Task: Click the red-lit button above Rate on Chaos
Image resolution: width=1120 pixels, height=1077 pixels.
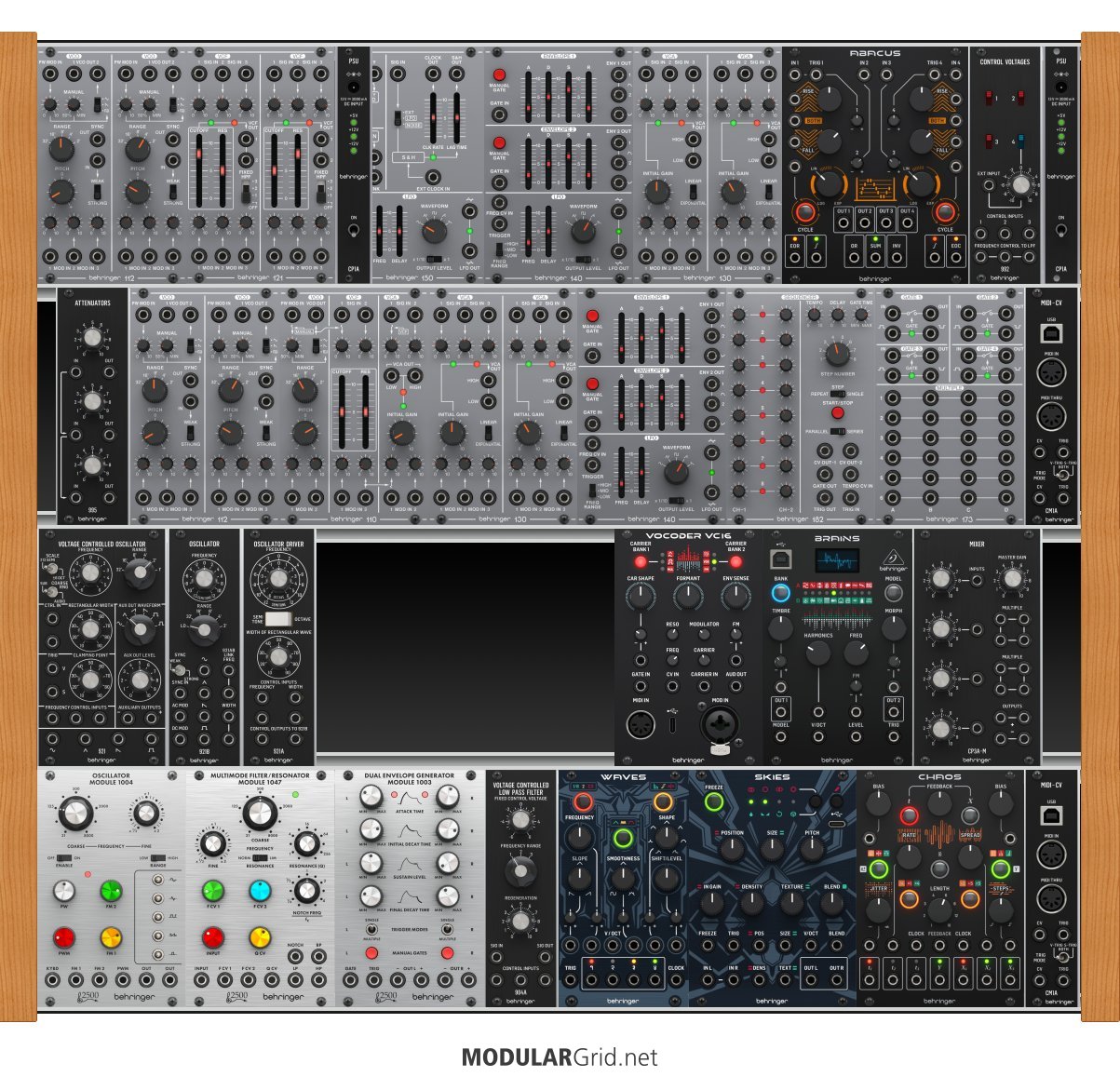Action: [x=908, y=816]
